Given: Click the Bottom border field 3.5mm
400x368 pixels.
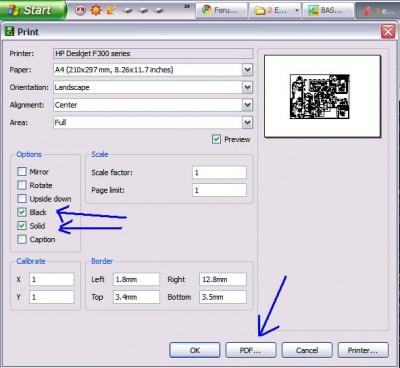Looking at the screenshot, I should 223,297.
